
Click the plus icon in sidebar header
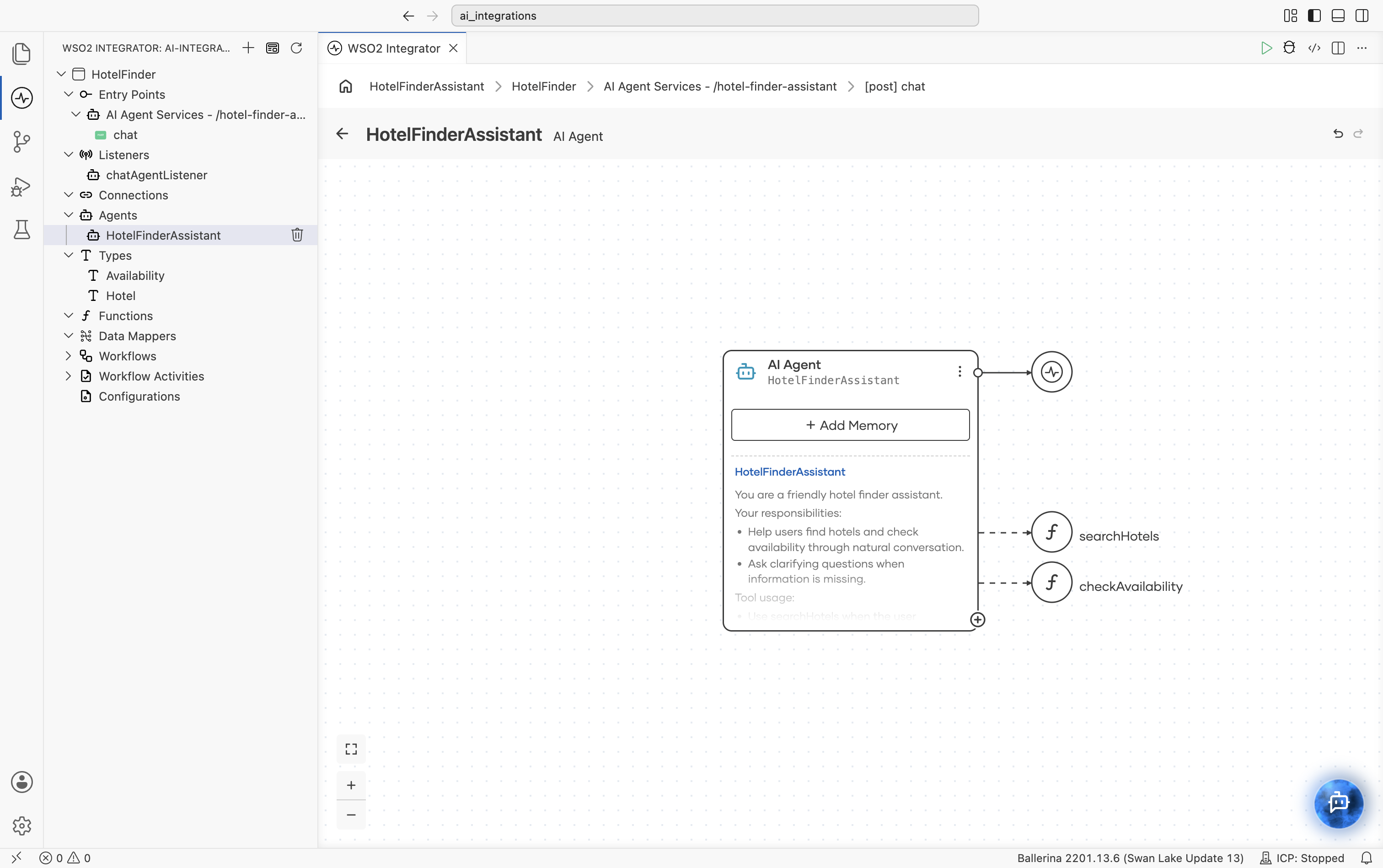point(248,48)
